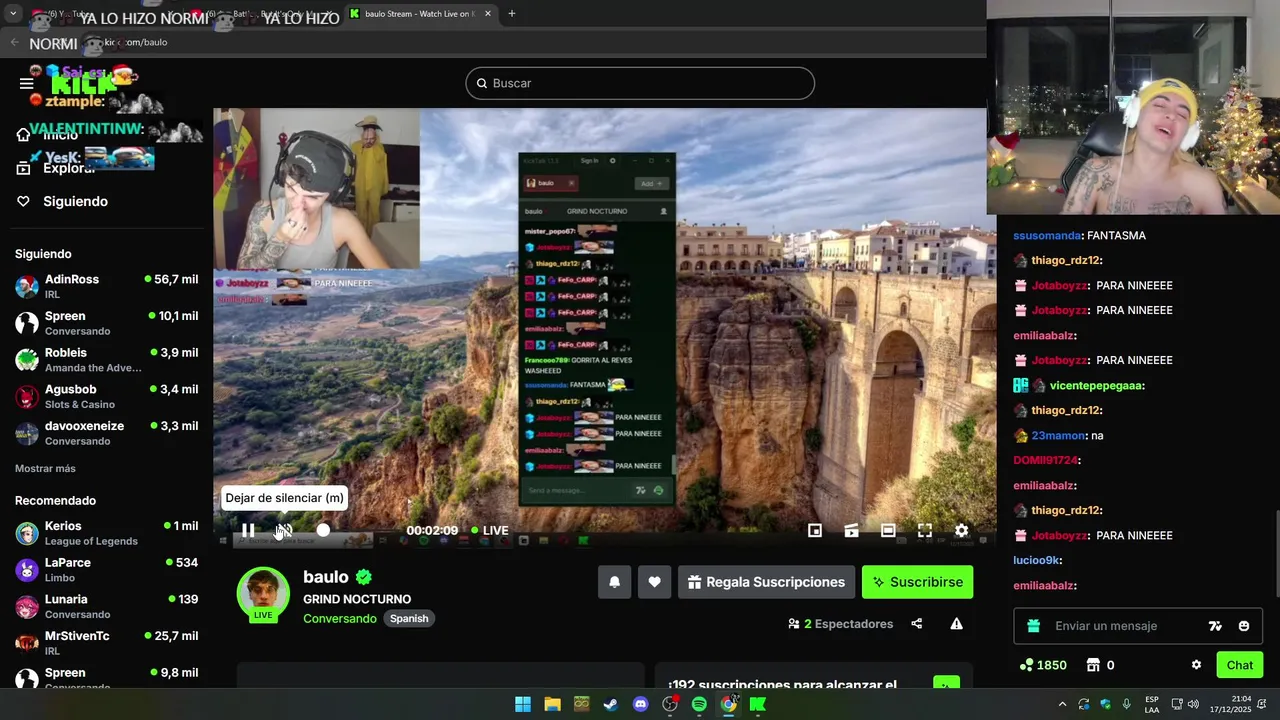Open the emoji picker in chat

click(x=1244, y=626)
